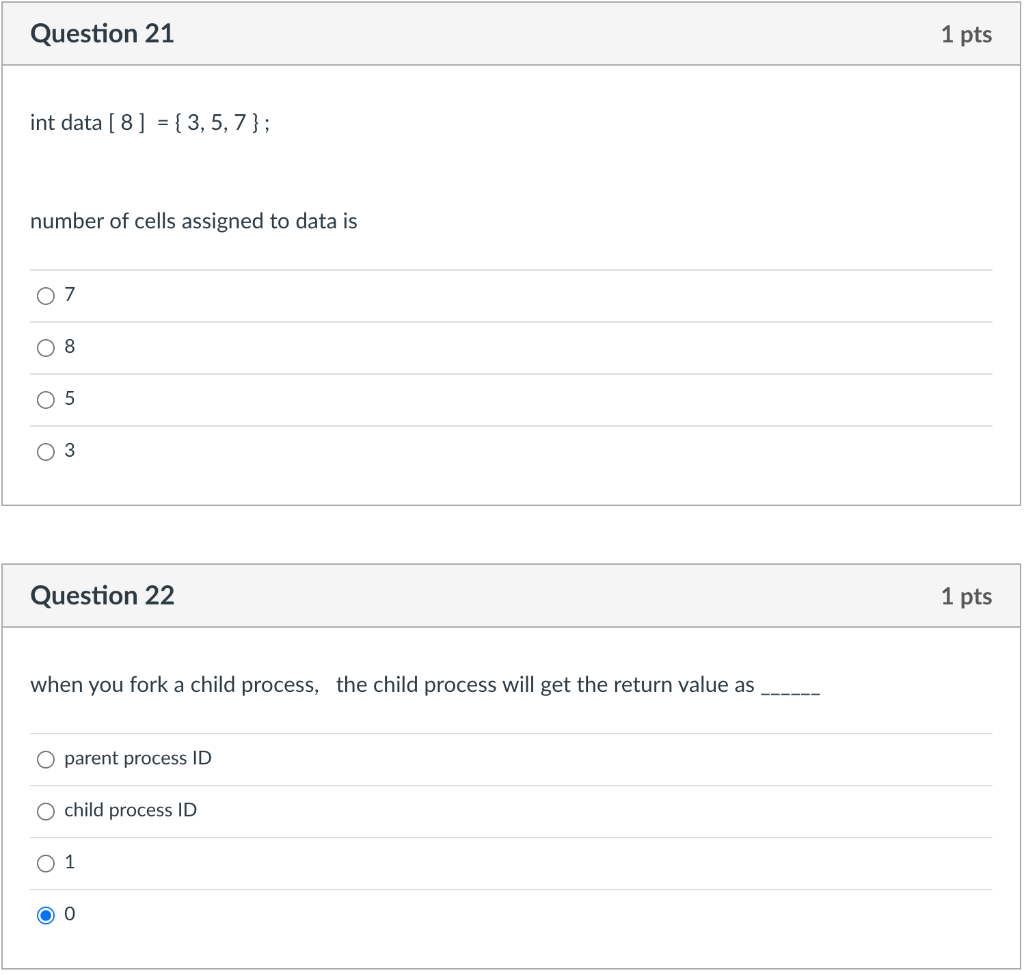This screenshot has height=975, width=1024.
Task: Click the 'parent process ID' label text
Action: [x=138, y=759]
